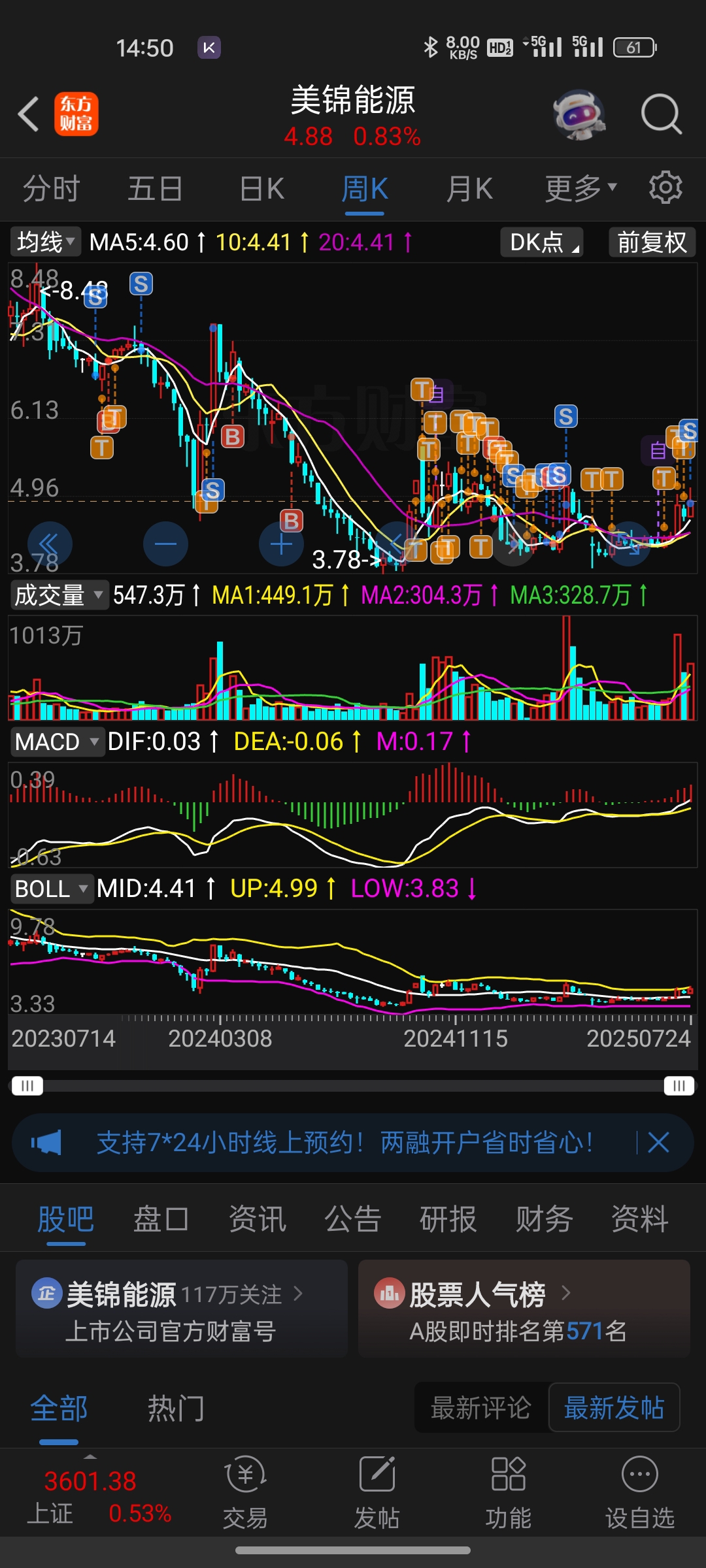
Task: Tap the 股票人气榜 red chart icon
Action: pyautogui.click(x=390, y=1294)
